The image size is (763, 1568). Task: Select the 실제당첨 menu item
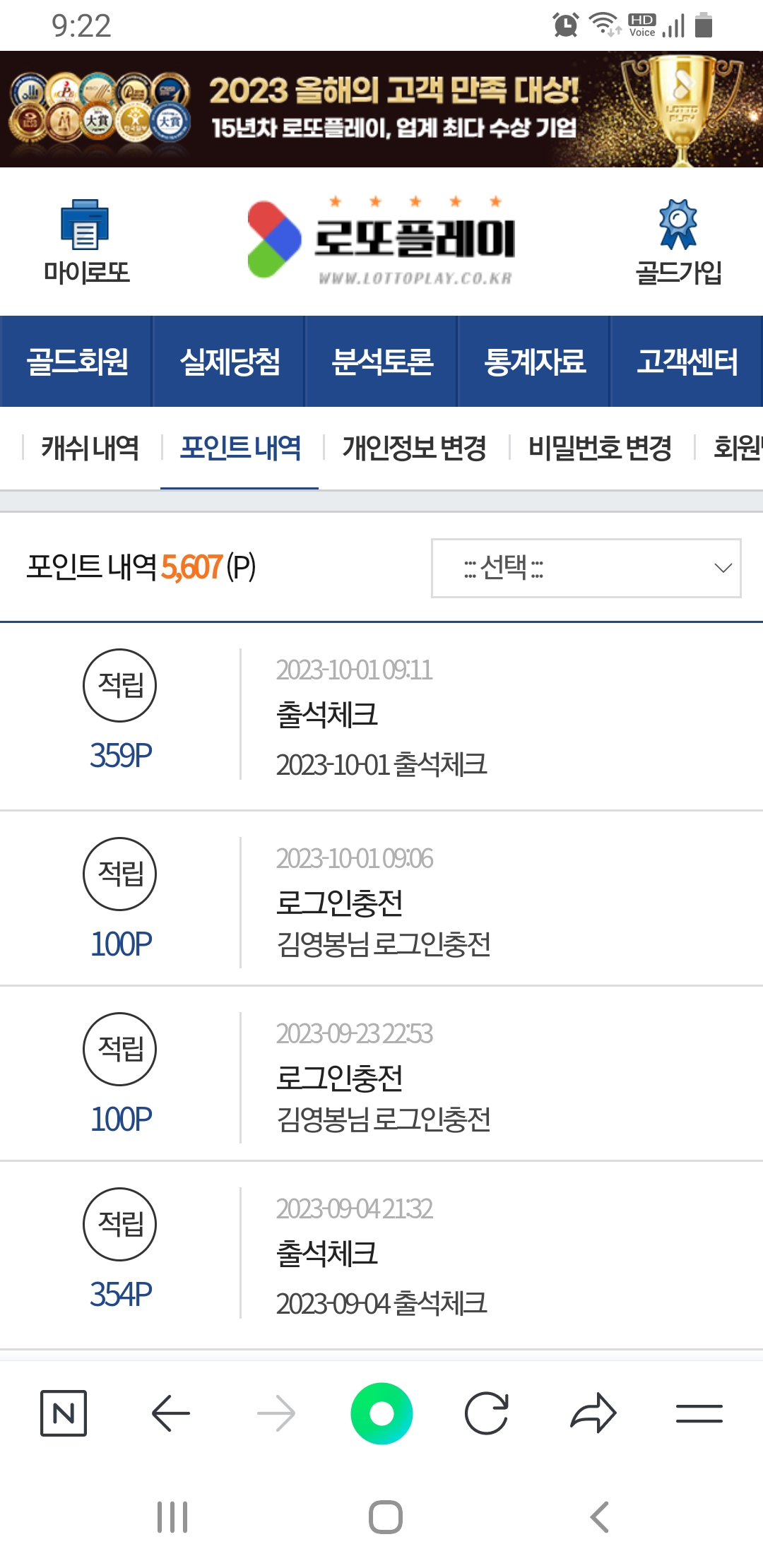click(230, 362)
